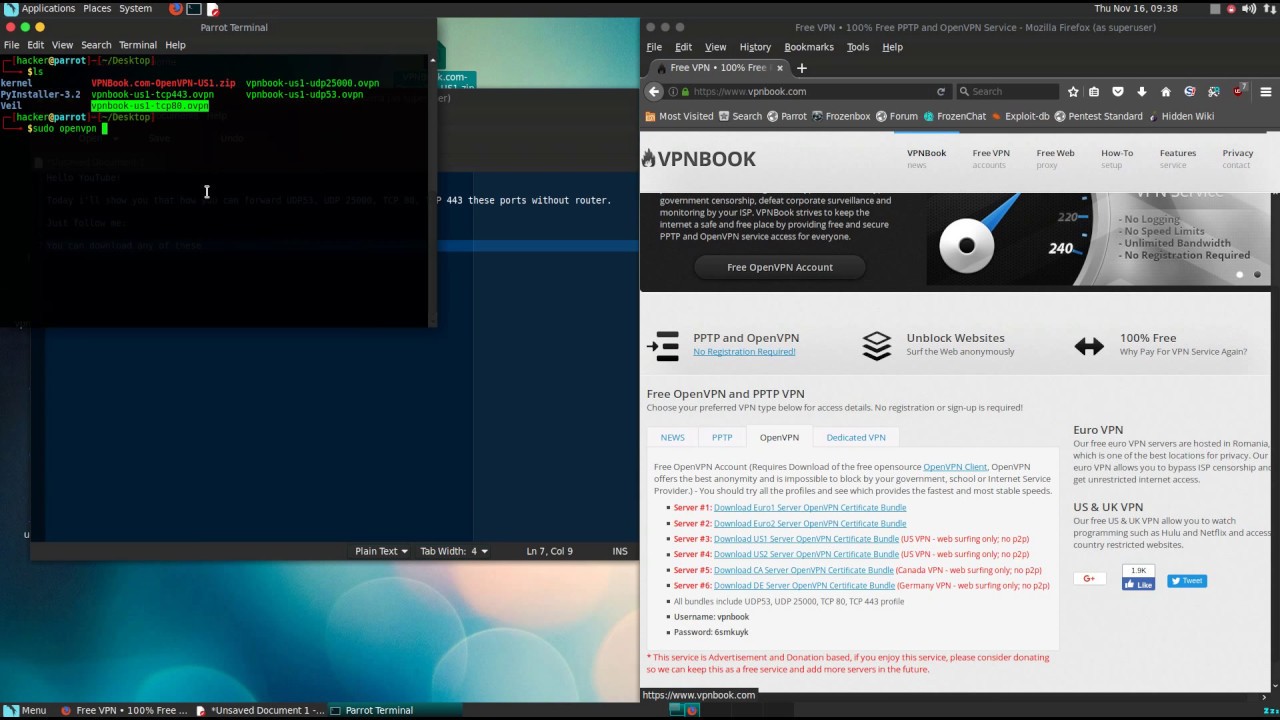Screen dimensions: 1280x720
Task: Click vpnbook-us1-tcp443.ovpn in terminal output
Action: point(153,95)
